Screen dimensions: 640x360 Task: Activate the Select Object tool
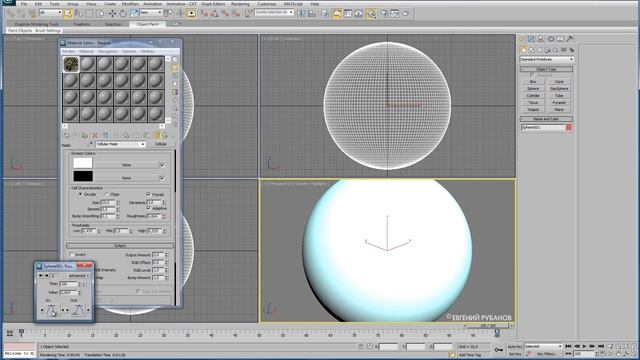(68, 13)
